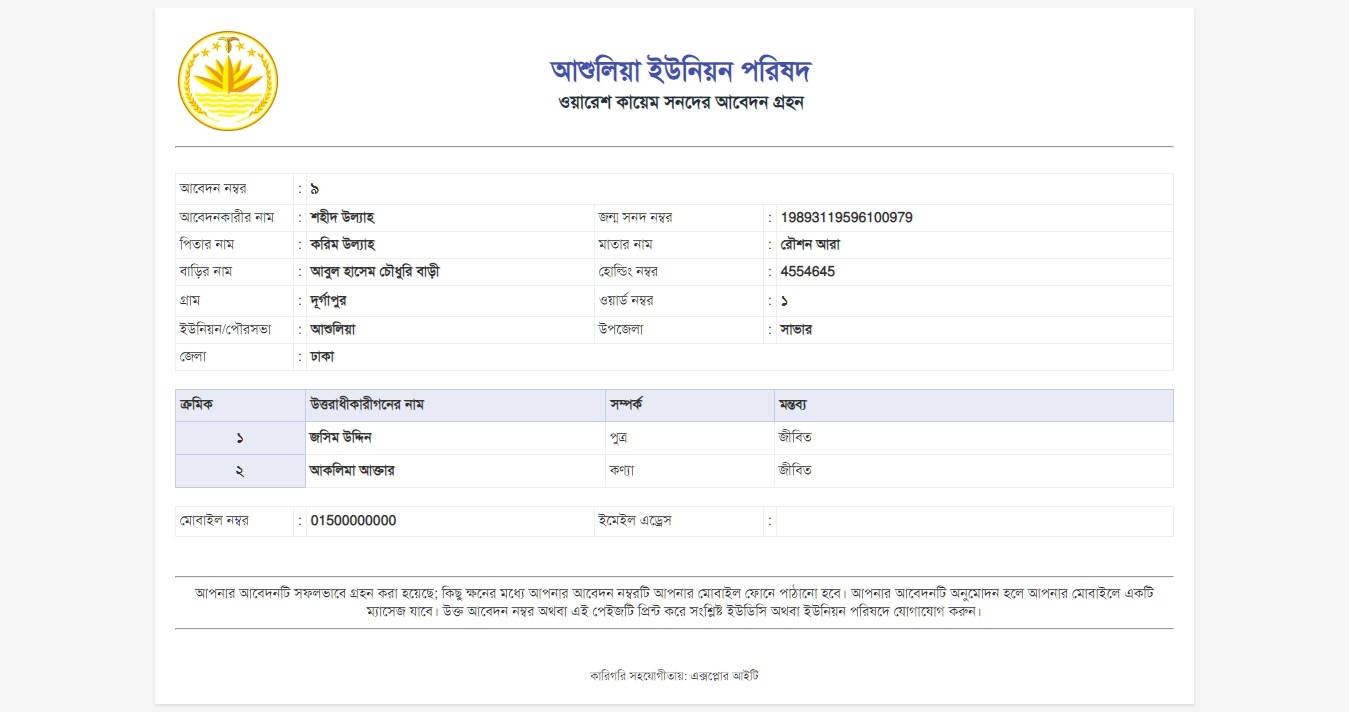The height and width of the screenshot is (712, 1349).
Task: Click footer credit কারিগরি সহযোগীতায়: এক্সপ্লোর আইটি
Action: [x=674, y=676]
